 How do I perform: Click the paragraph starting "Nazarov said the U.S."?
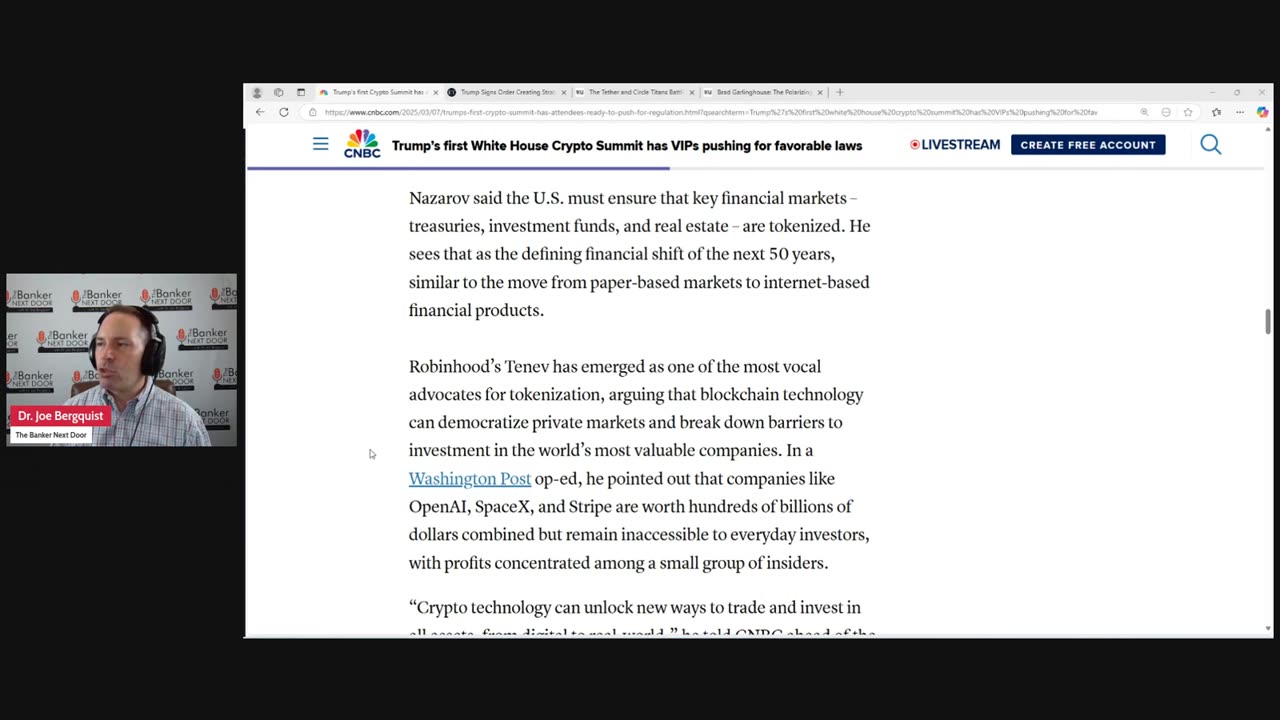640,254
